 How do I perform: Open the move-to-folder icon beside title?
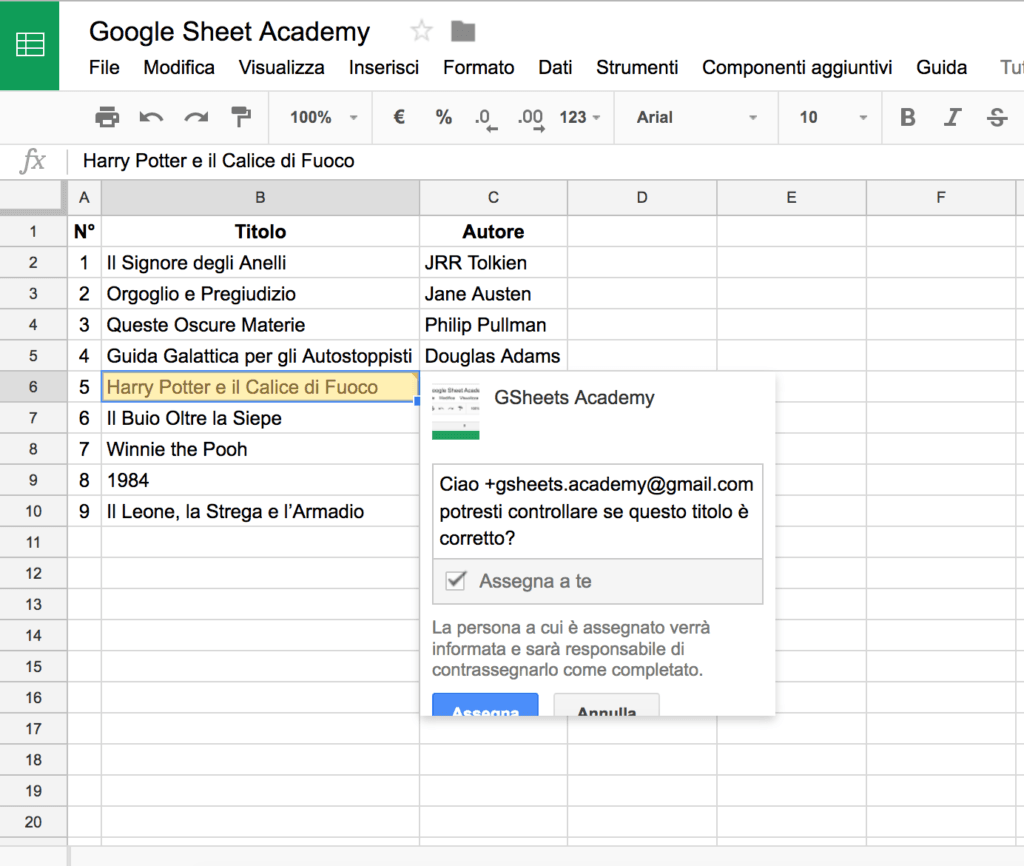[463, 32]
